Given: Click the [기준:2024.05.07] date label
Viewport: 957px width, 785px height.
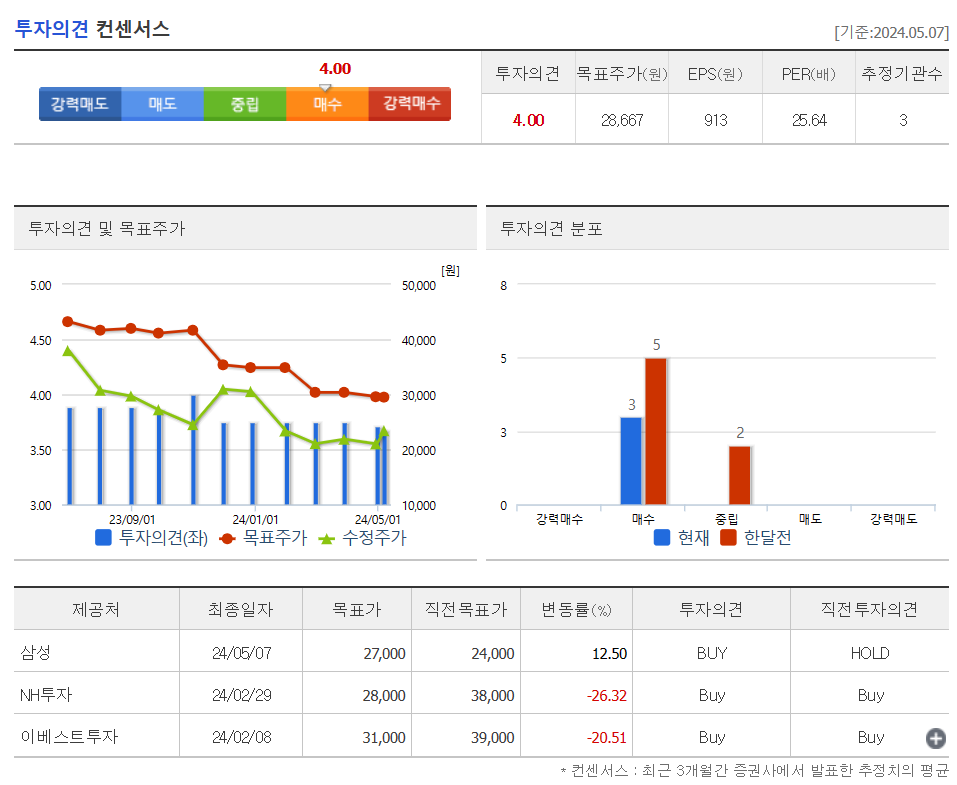Looking at the screenshot, I should point(892,32).
